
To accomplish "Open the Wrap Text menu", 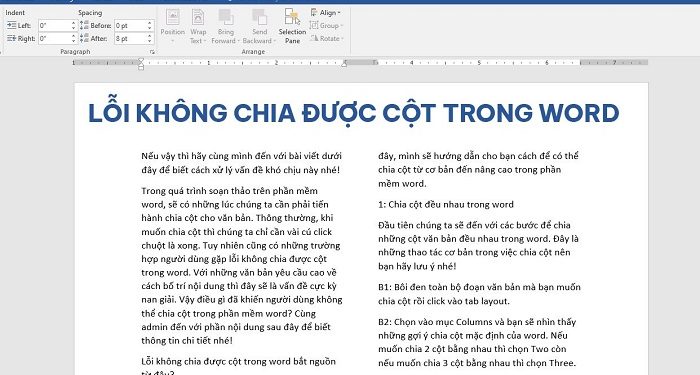I will pyautogui.click(x=198, y=25).
